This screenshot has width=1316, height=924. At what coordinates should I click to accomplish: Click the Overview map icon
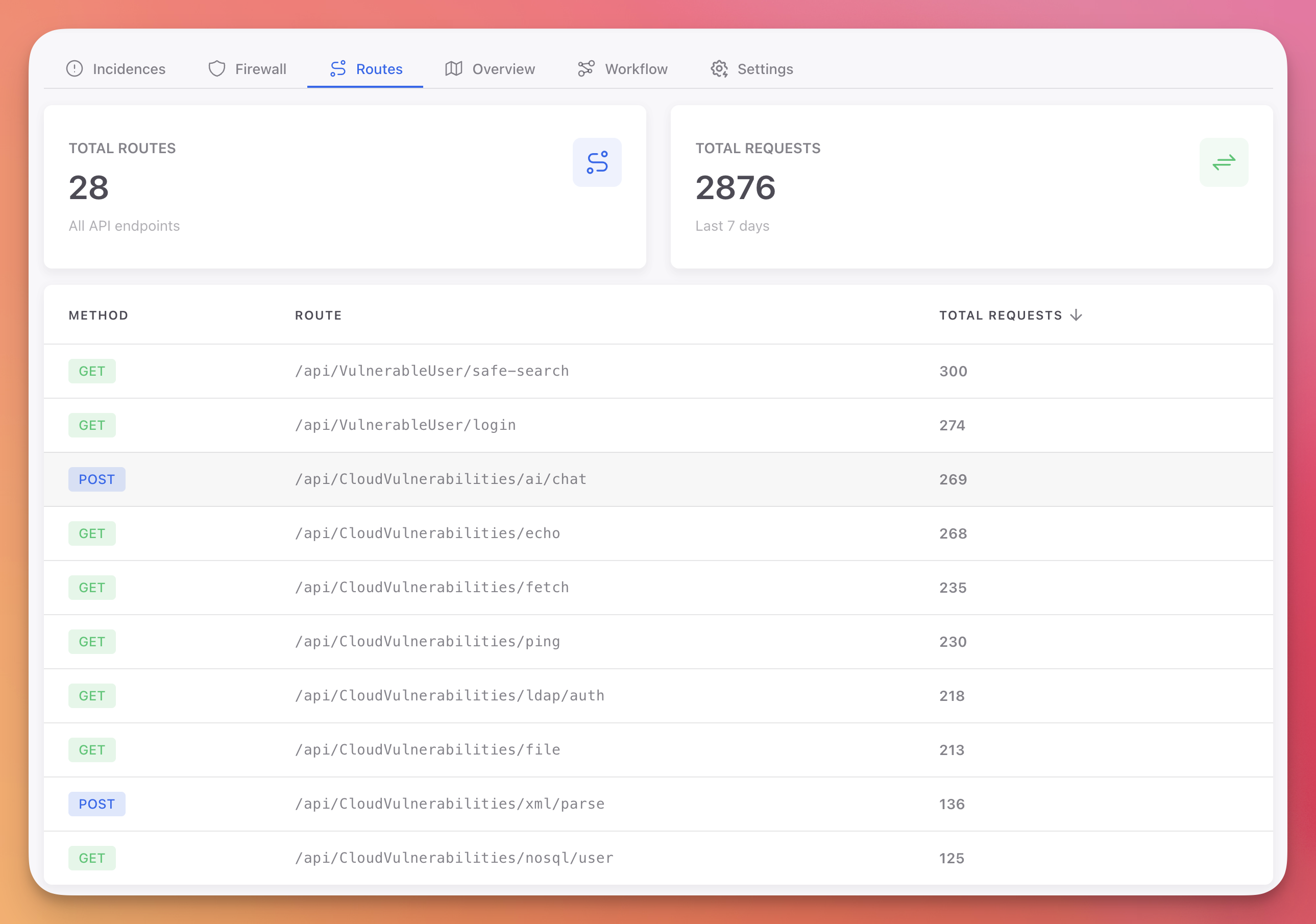tap(453, 69)
